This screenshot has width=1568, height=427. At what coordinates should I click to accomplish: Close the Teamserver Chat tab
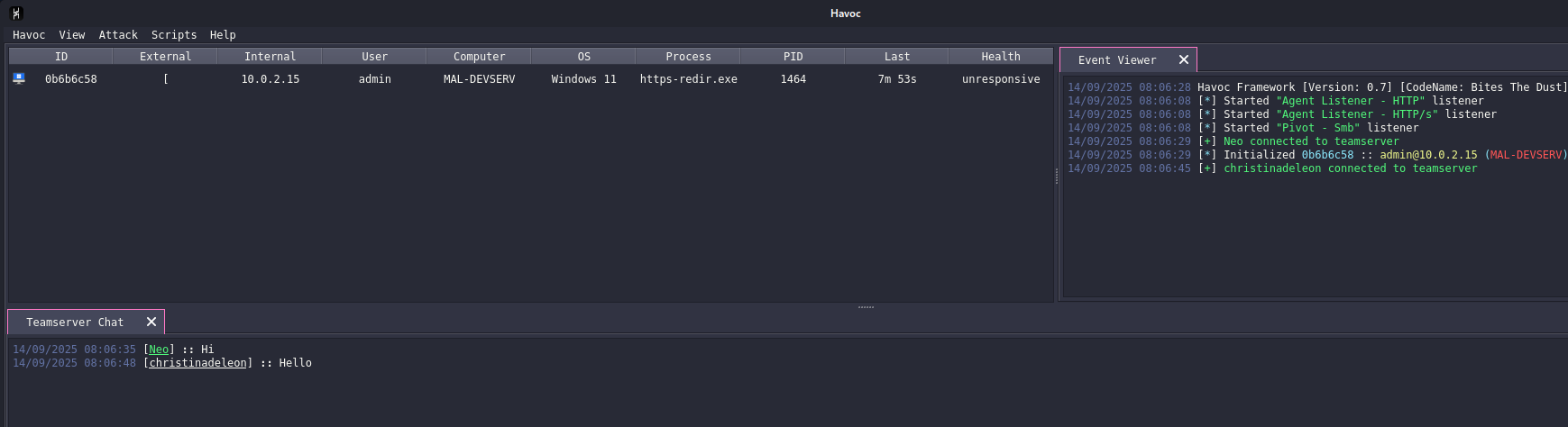point(151,322)
